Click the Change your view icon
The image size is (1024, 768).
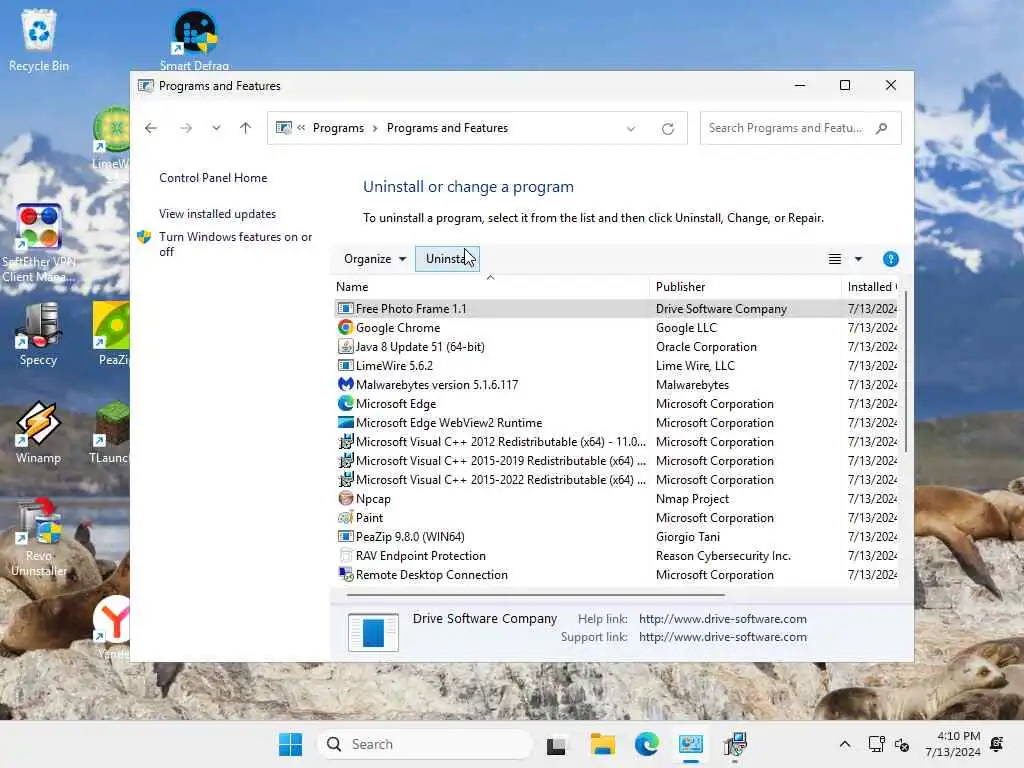pyautogui.click(x=835, y=259)
